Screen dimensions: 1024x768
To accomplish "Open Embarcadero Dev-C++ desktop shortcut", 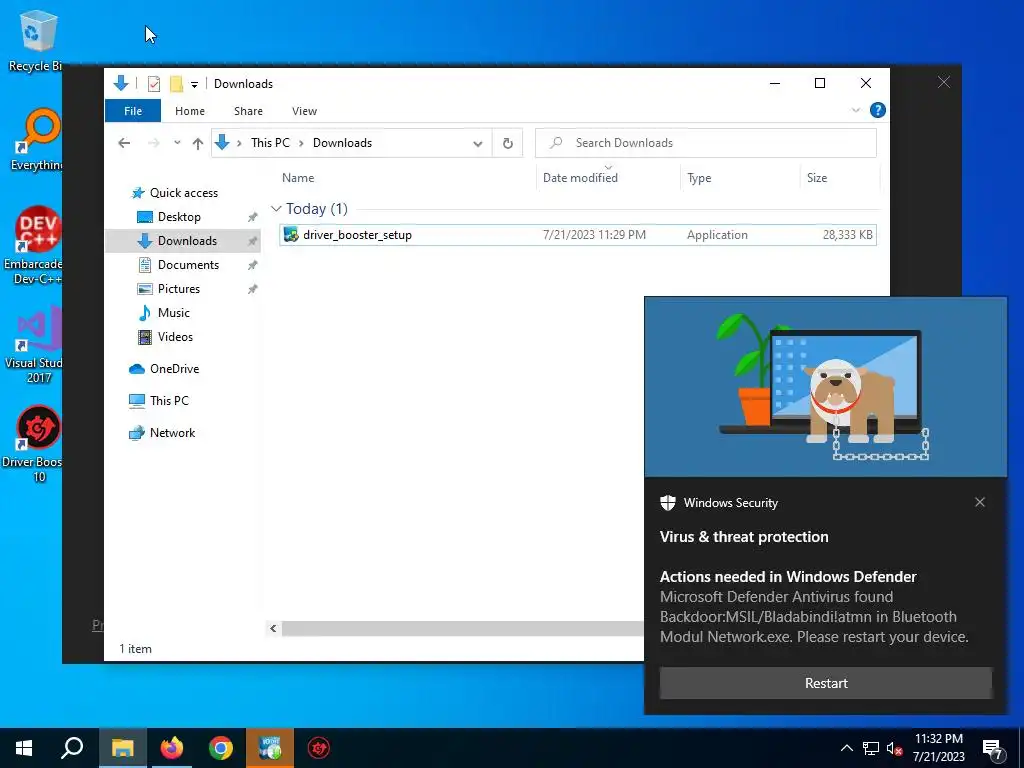I will point(34,246).
